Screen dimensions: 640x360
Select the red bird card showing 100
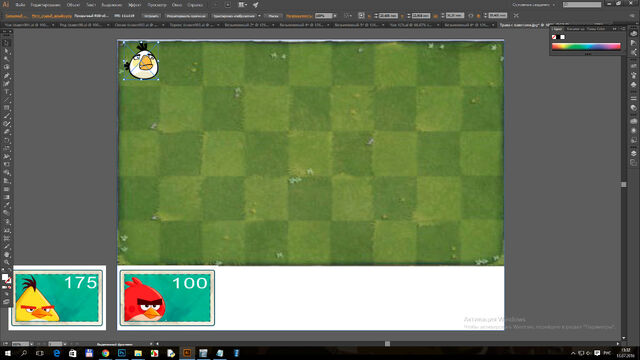pyautogui.click(x=167, y=298)
